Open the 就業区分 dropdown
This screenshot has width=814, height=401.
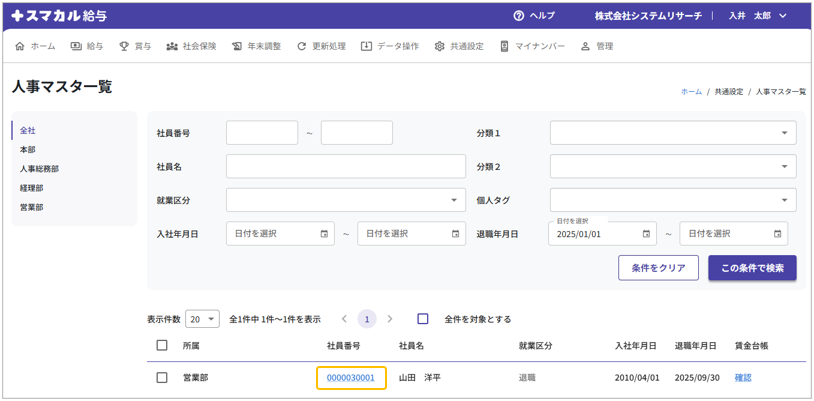pos(345,200)
